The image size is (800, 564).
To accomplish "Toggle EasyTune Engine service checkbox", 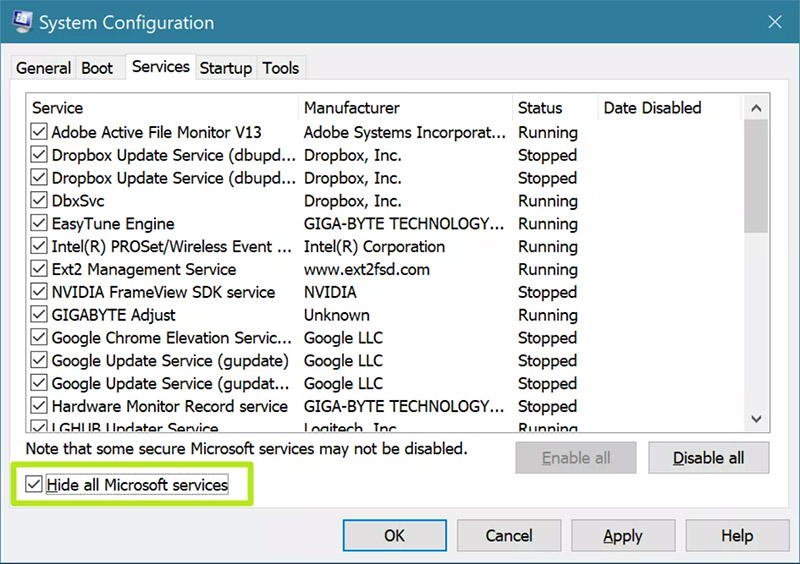I will [39, 223].
